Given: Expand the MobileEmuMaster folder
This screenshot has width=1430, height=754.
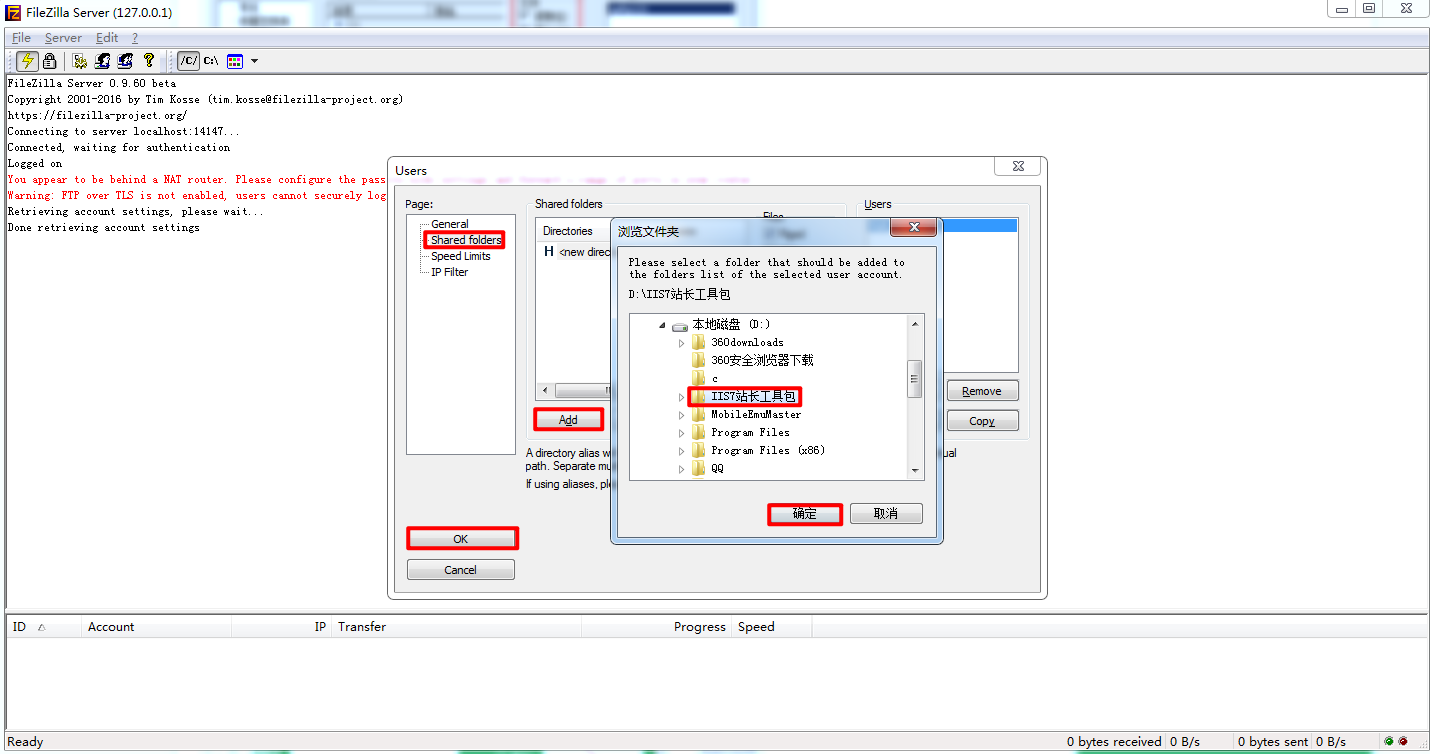Looking at the screenshot, I should coord(682,414).
